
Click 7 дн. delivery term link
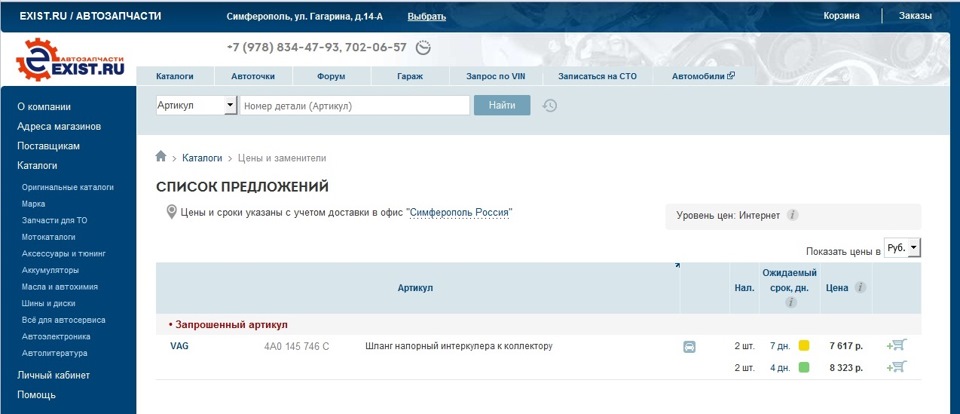pyautogui.click(x=780, y=346)
